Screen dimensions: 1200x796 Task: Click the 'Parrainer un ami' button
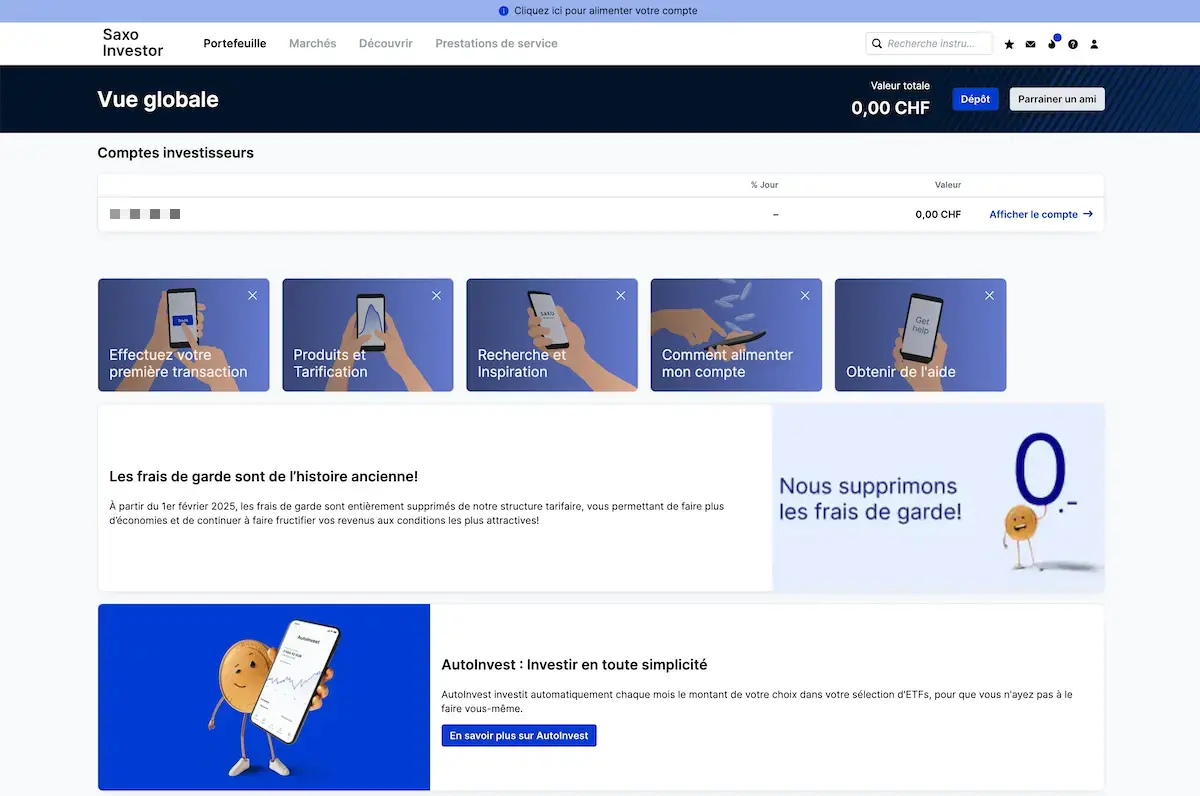1057,99
